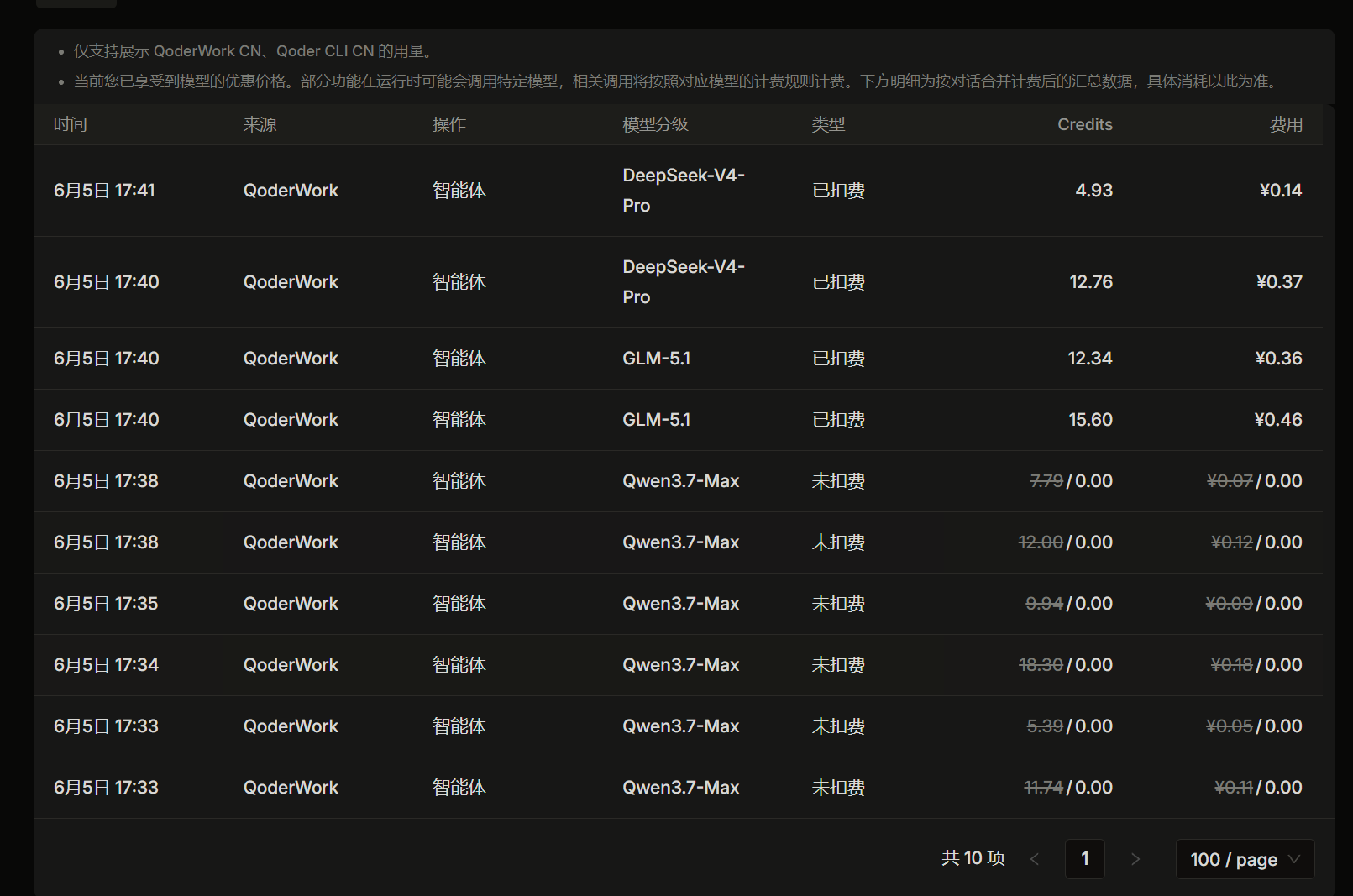This screenshot has width=1353, height=896.
Task: Click the struck-through 9.94 / 0.00 credits
Action: pyautogui.click(x=1069, y=604)
